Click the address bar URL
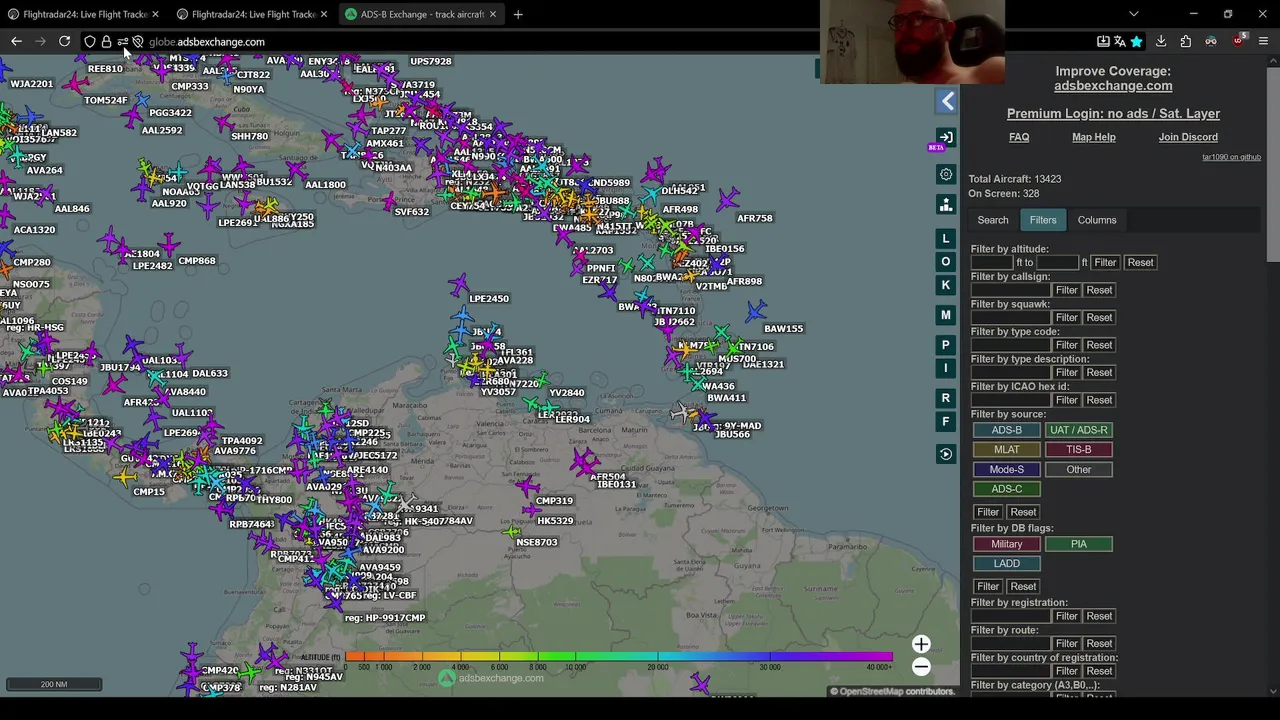The image size is (1280, 720). coord(207,42)
